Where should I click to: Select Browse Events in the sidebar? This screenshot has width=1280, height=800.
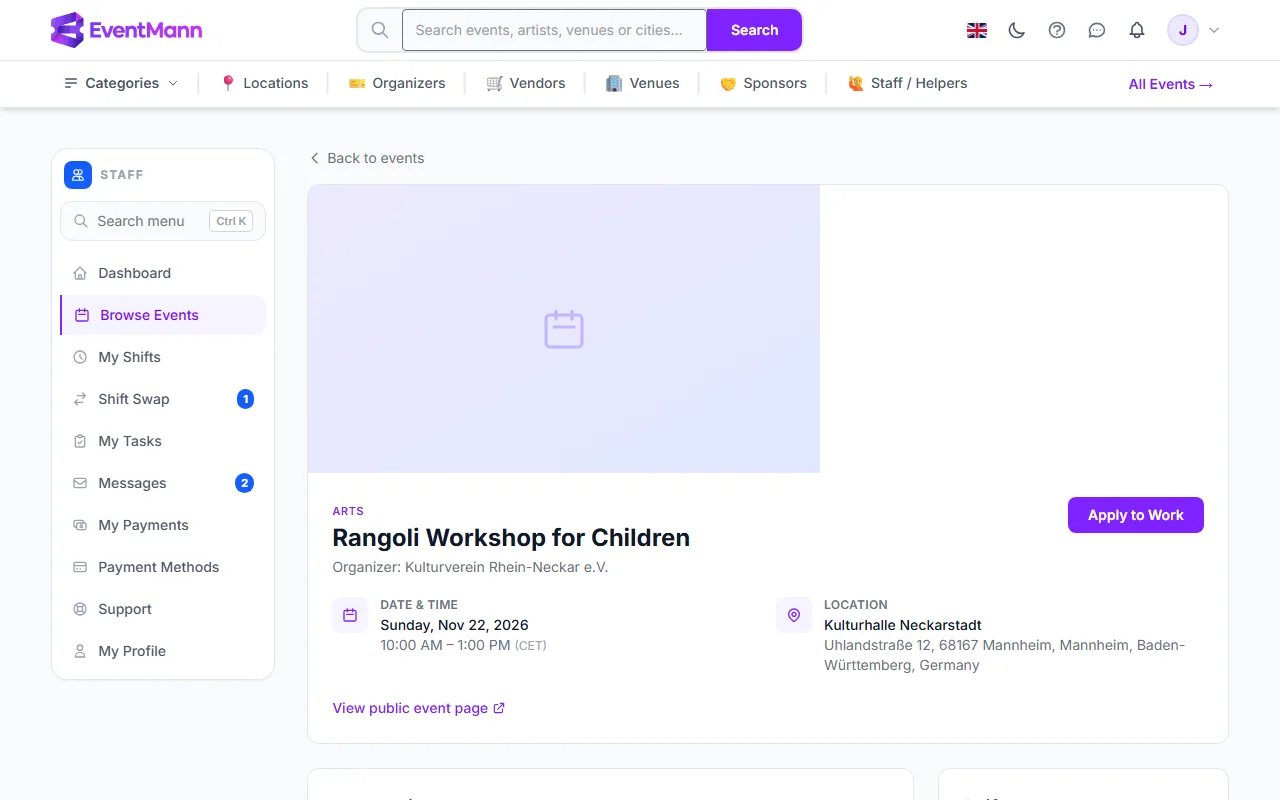(163, 315)
